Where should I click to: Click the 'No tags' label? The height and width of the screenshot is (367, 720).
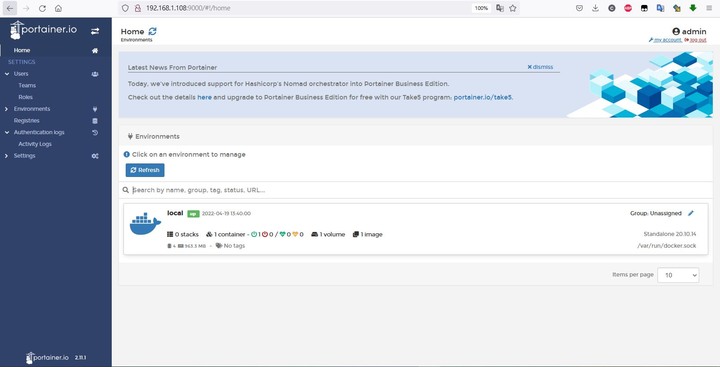(231, 246)
